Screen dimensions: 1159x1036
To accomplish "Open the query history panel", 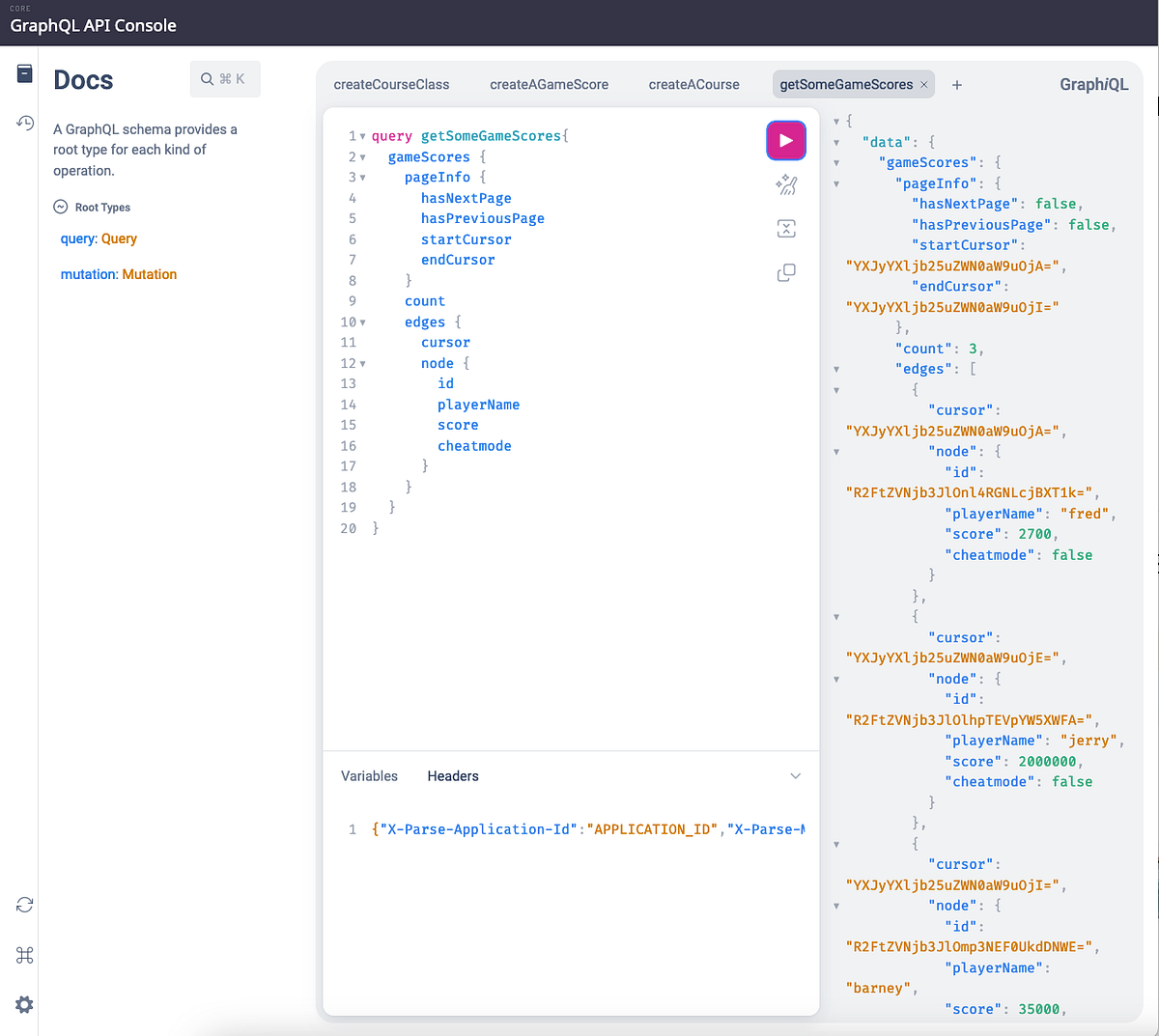I will (23, 124).
